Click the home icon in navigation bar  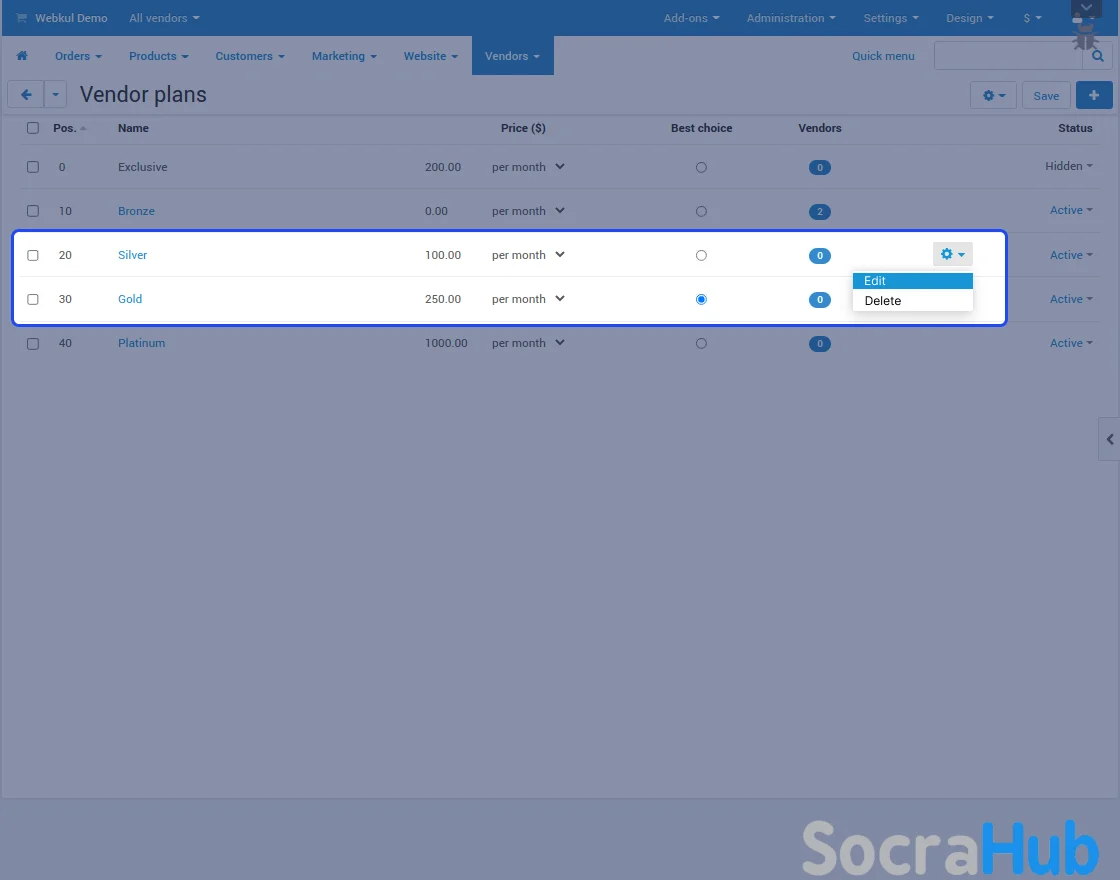click(x=22, y=56)
